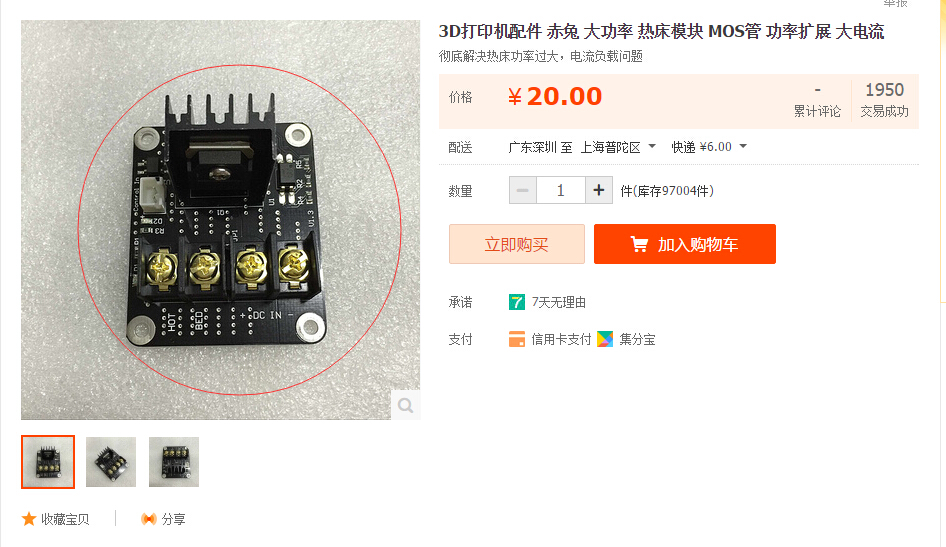Increase quantity with the plus button
Image resolution: width=946 pixels, height=547 pixels.
(598, 191)
